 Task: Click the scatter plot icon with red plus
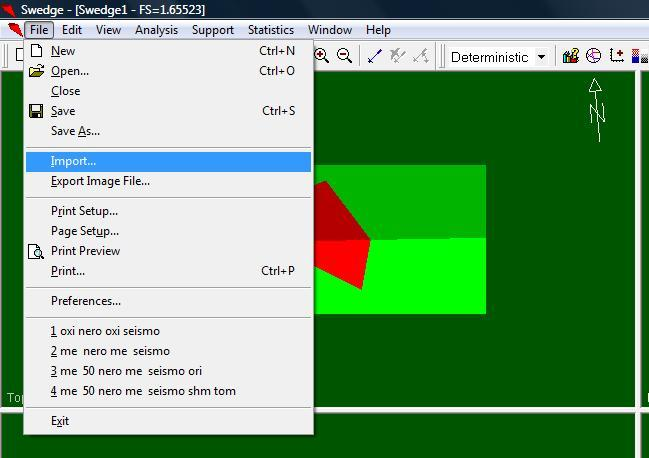(617, 56)
